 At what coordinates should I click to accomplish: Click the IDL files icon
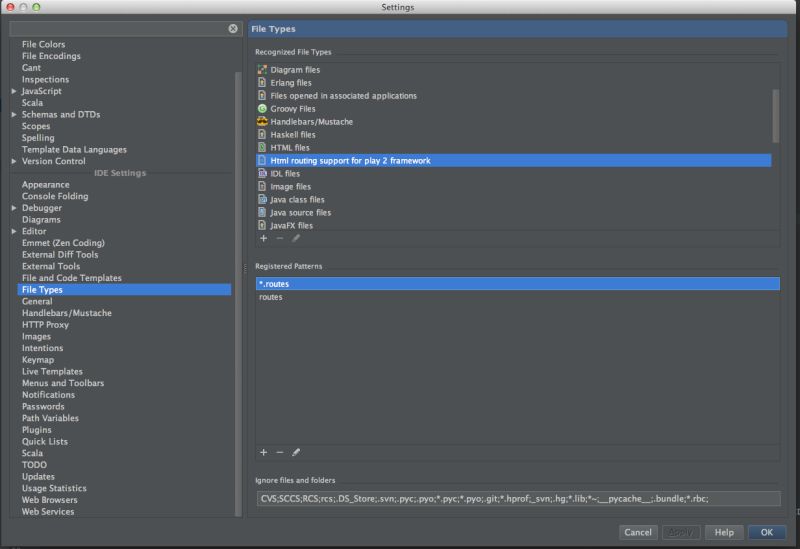[262, 173]
